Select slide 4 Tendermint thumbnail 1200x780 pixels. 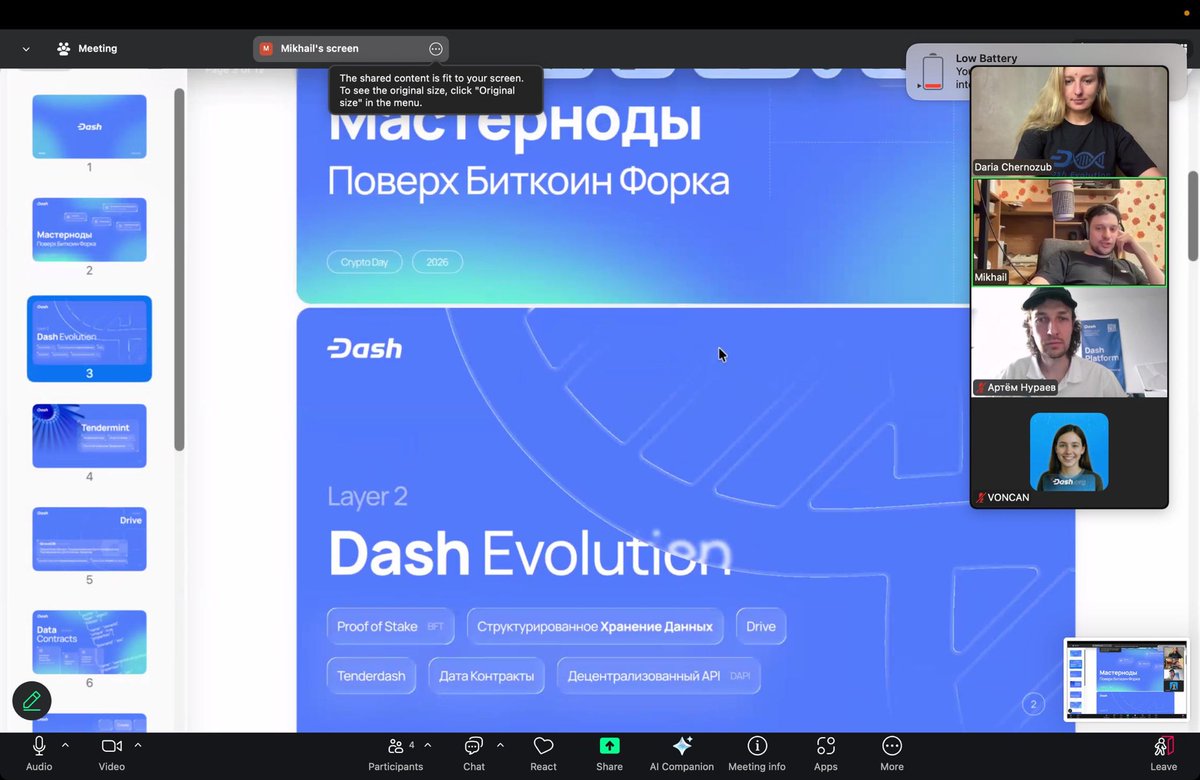[x=89, y=435]
